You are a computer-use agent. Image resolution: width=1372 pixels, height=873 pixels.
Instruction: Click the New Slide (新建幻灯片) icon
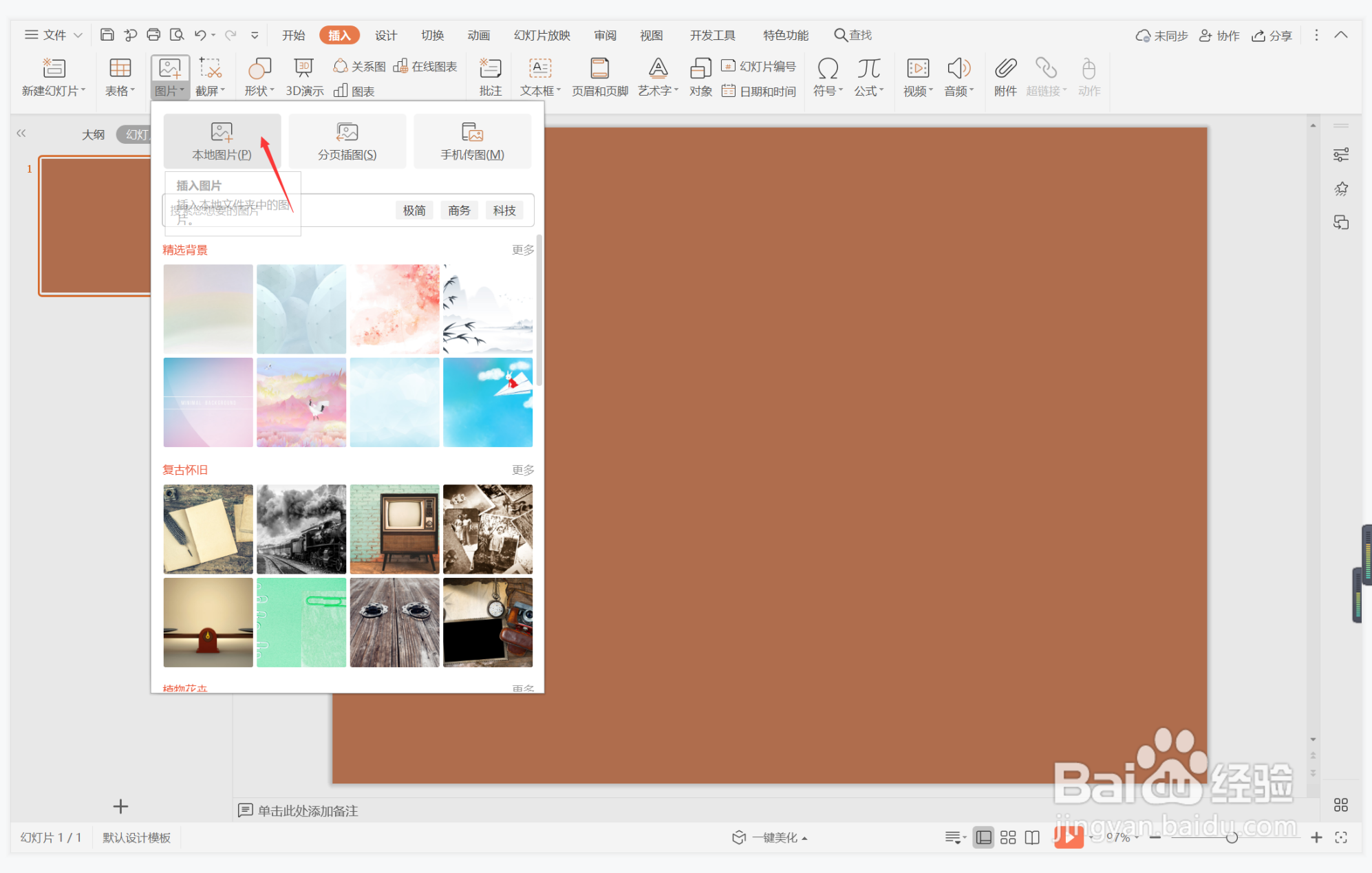(x=54, y=68)
